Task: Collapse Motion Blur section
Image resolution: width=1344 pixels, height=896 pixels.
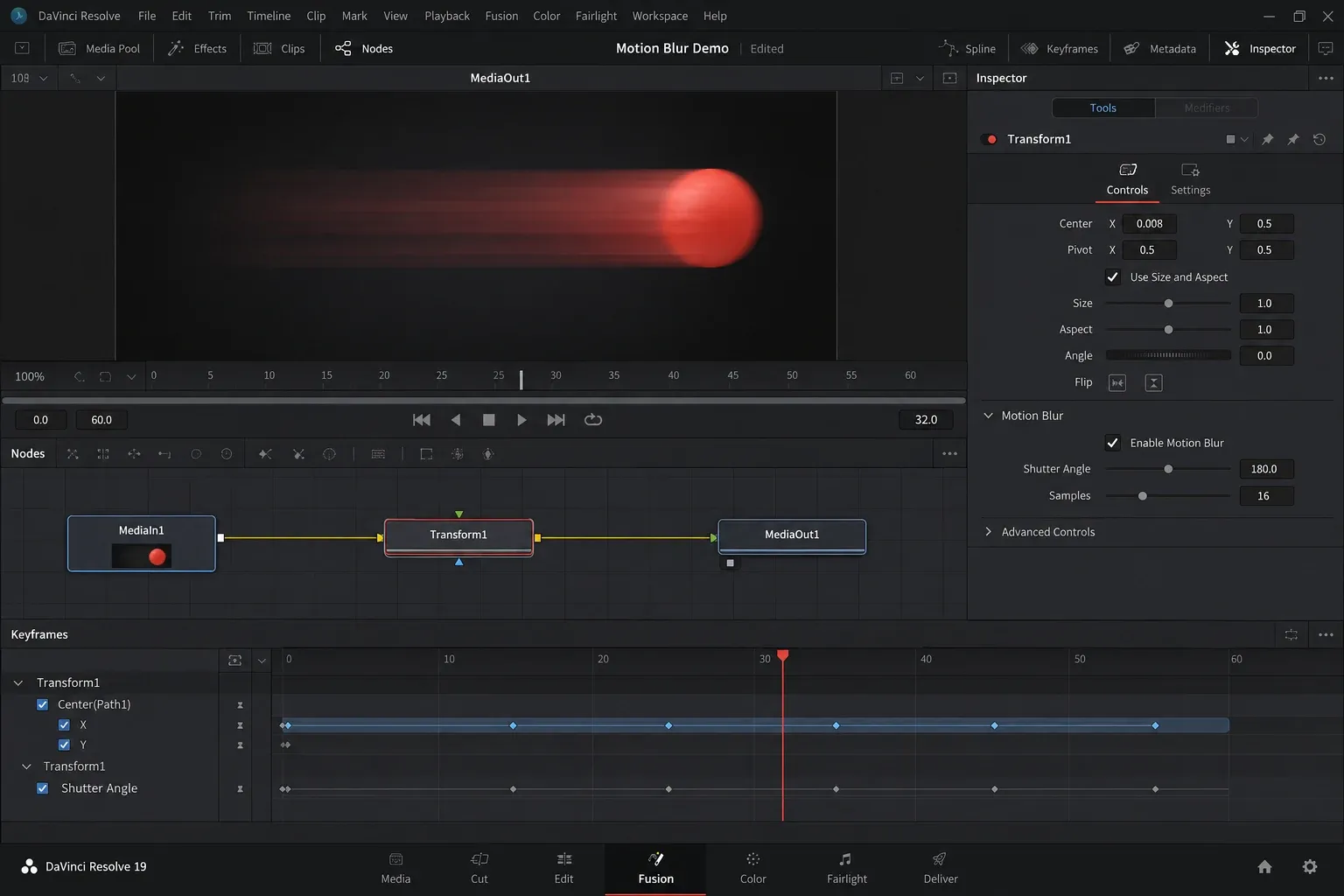Action: [x=988, y=416]
